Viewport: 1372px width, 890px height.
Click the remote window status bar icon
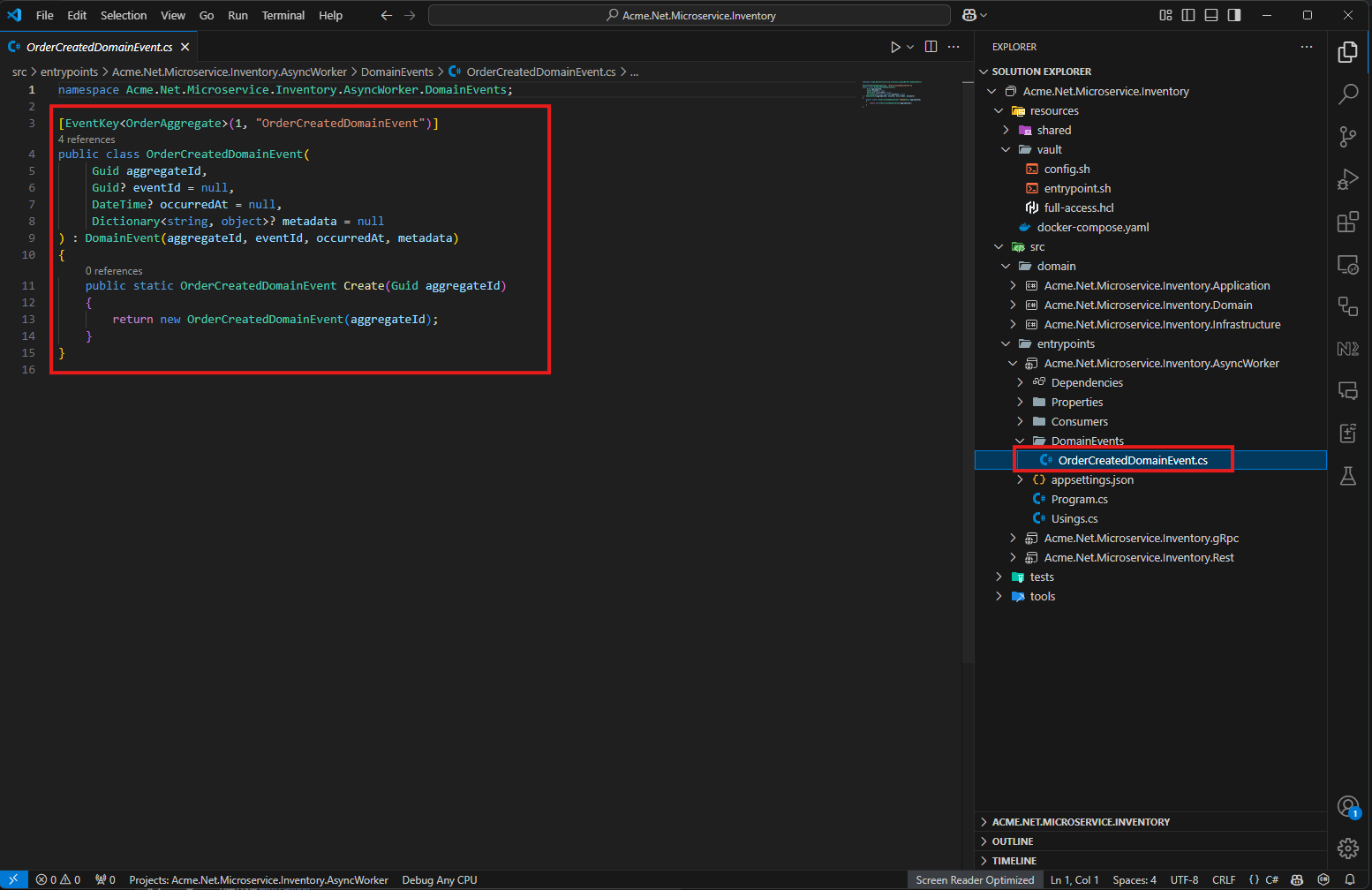tap(13, 880)
